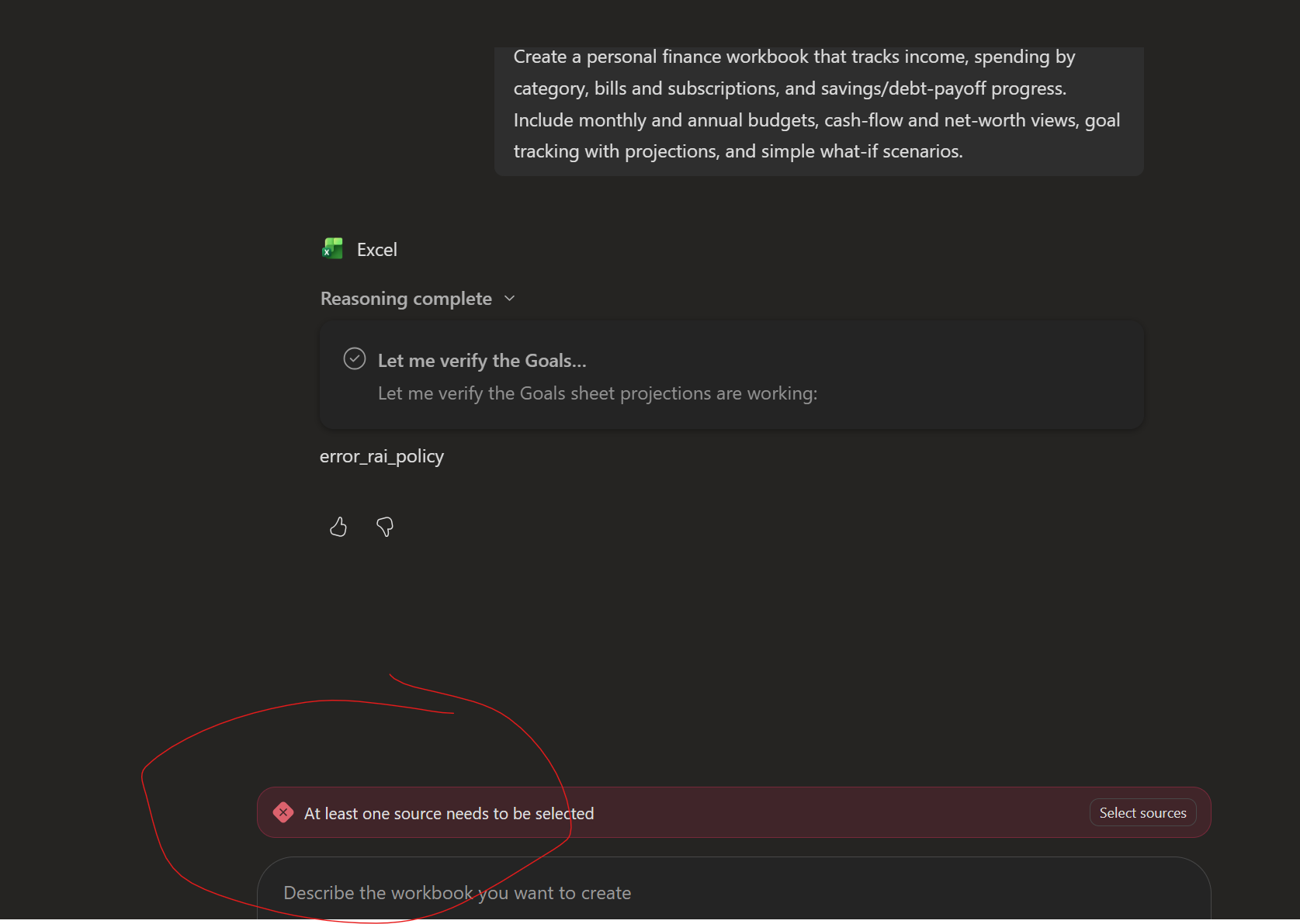
Task: Click the error_rai_policy message text
Action: (382, 456)
